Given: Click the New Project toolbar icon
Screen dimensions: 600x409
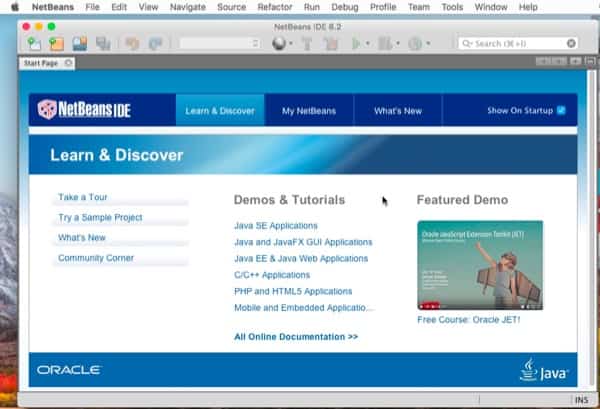Looking at the screenshot, I should click(x=56, y=43).
